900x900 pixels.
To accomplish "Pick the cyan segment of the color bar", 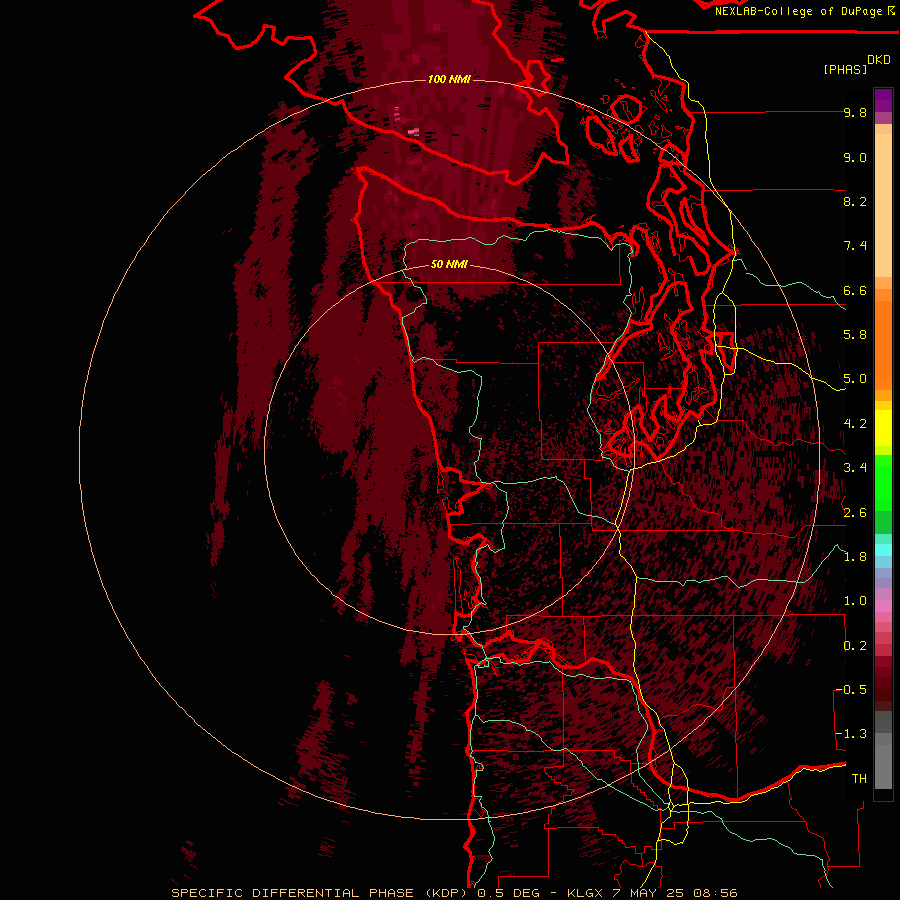I will (883, 550).
